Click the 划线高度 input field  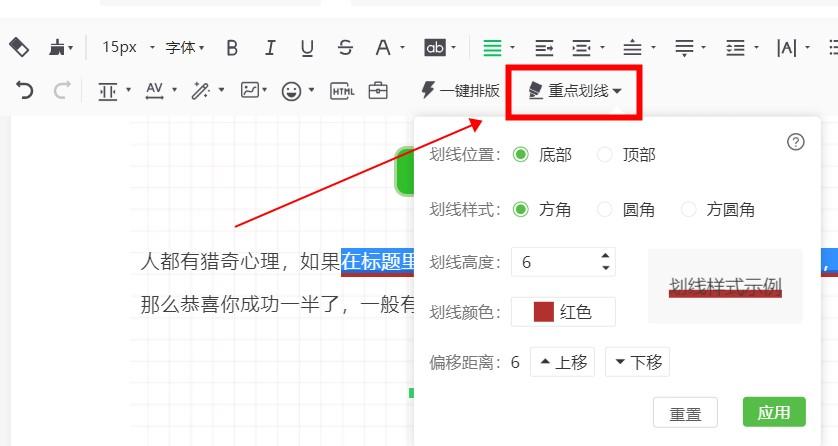click(x=563, y=262)
